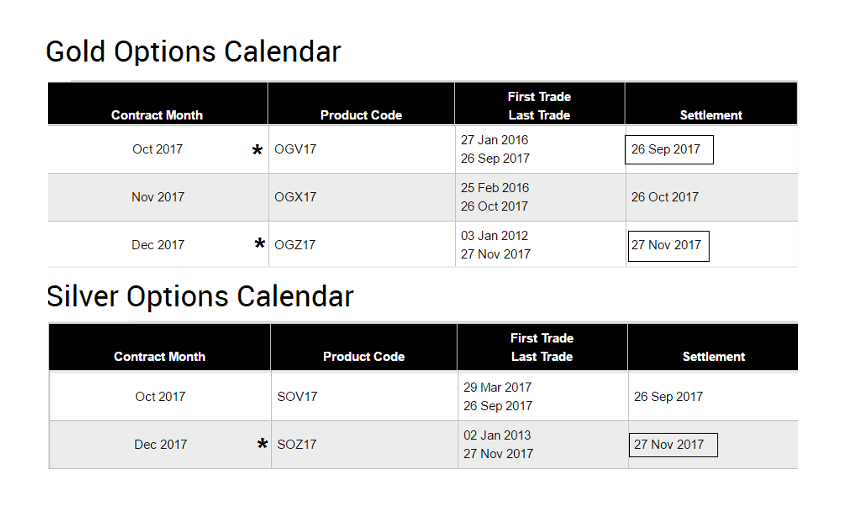Click the Contract Month header in the gold table
850x525 pixels.
point(157,115)
